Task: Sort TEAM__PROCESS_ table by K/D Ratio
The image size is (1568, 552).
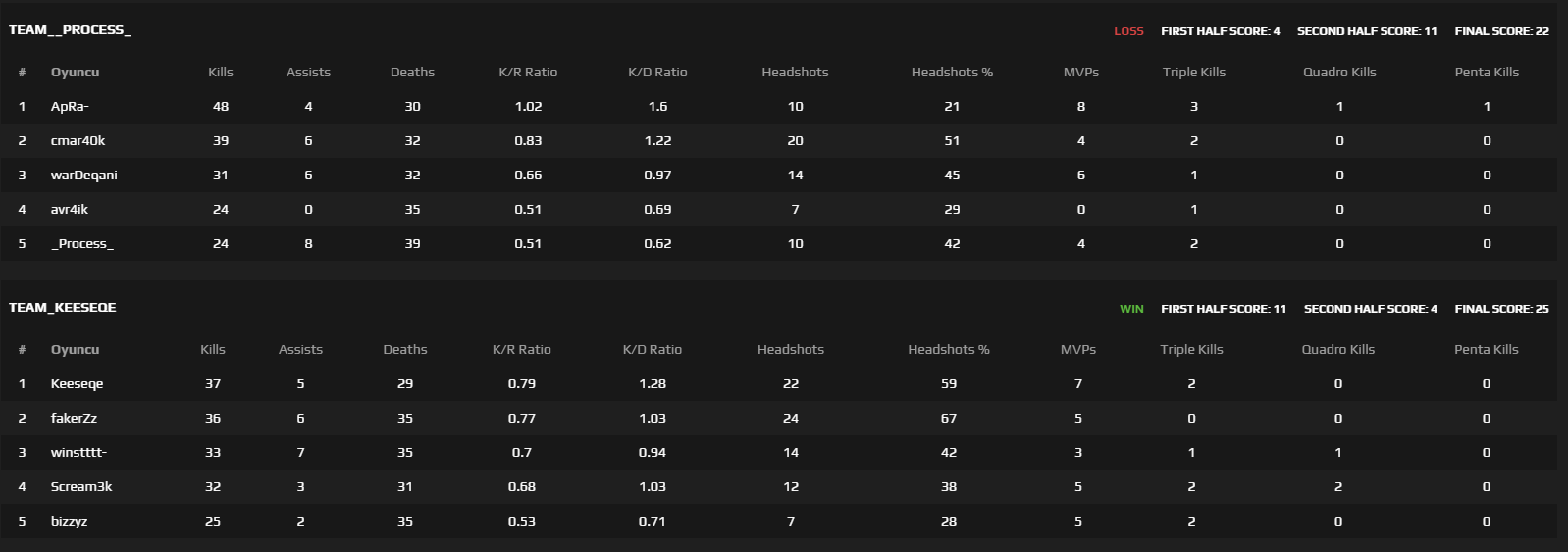Action: click(x=657, y=72)
